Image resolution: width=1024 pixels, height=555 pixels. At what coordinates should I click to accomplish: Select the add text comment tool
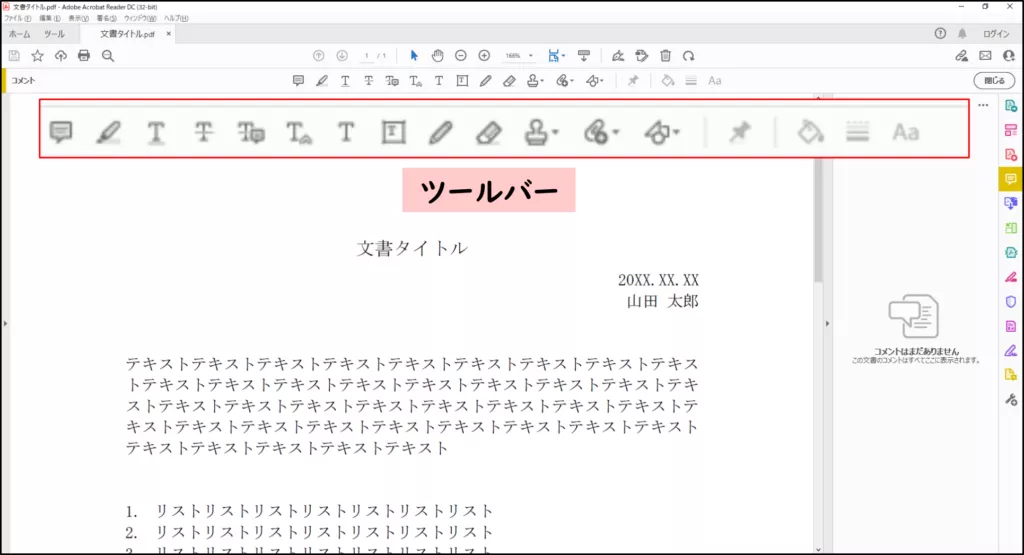tap(439, 80)
